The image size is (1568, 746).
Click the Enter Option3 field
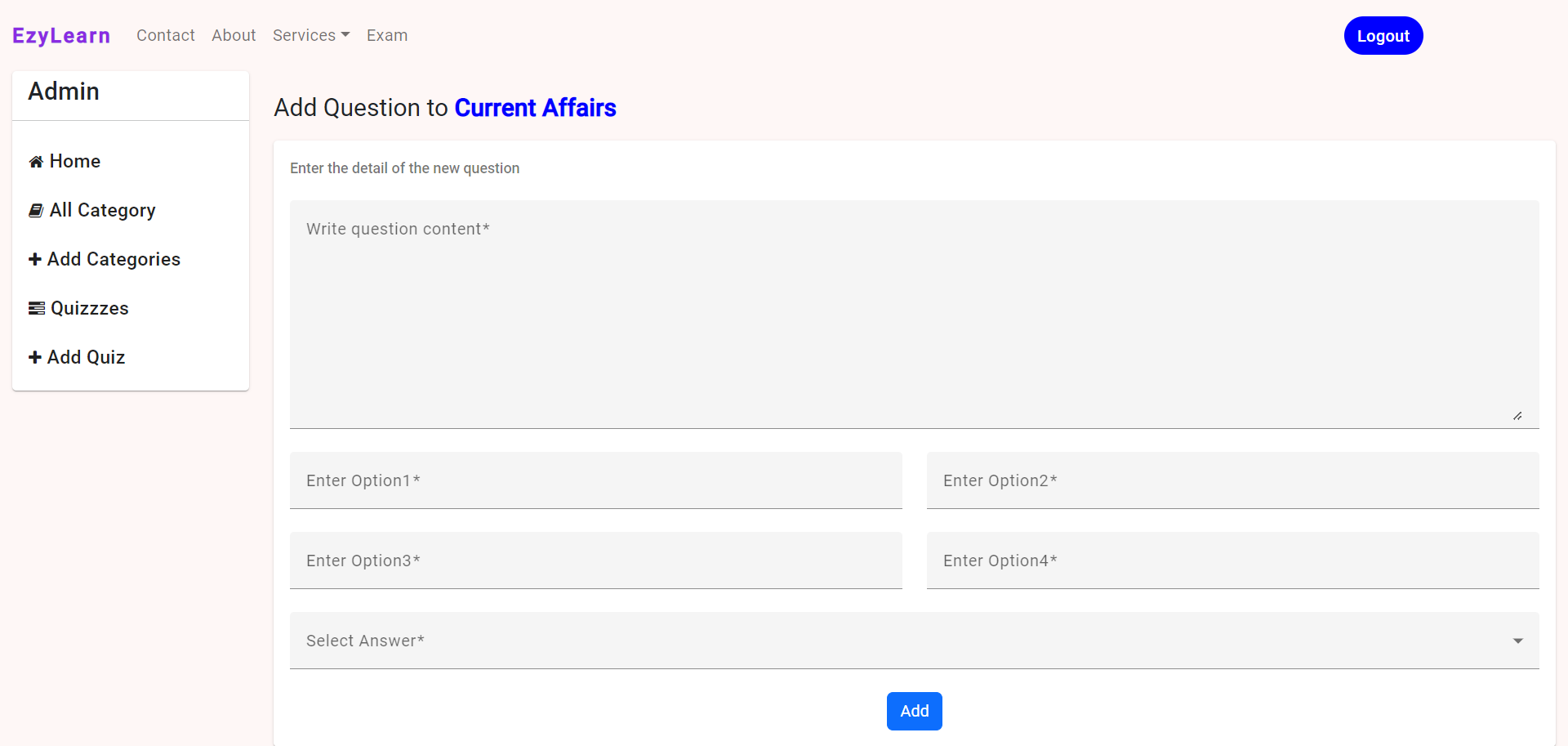click(595, 561)
